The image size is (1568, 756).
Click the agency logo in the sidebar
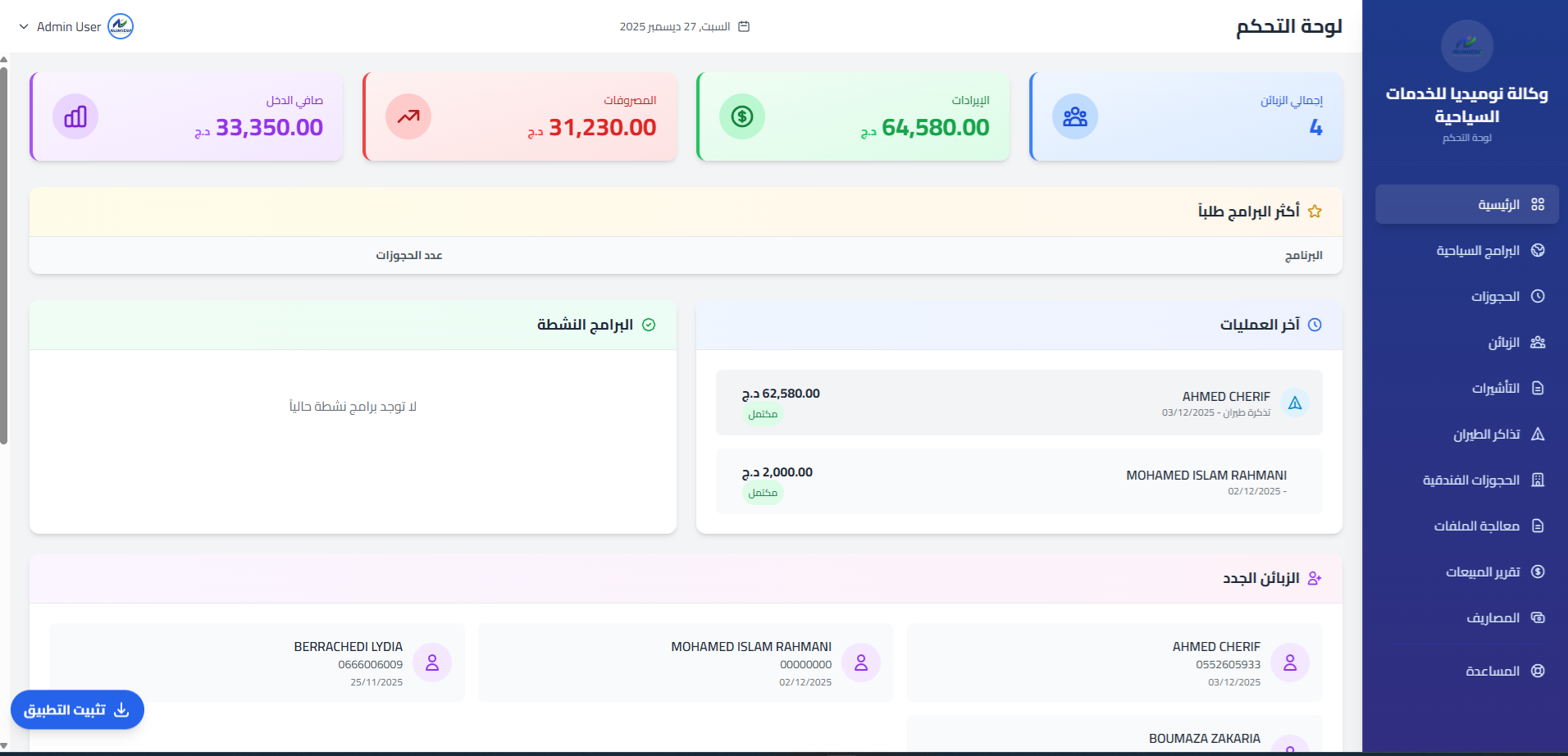pyautogui.click(x=1466, y=46)
